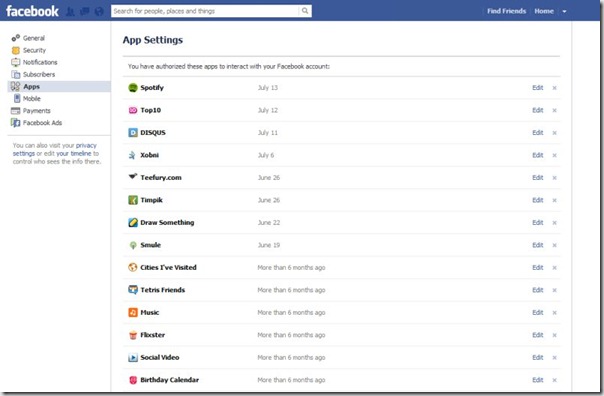Click the Teefury.com app icon

(x=133, y=177)
